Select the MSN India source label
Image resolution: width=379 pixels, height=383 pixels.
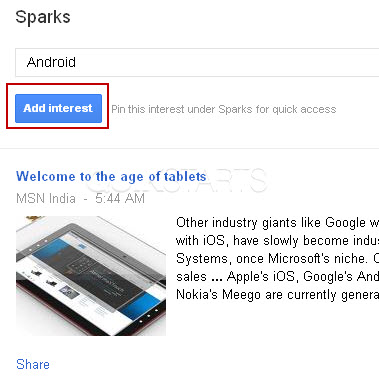46,199
